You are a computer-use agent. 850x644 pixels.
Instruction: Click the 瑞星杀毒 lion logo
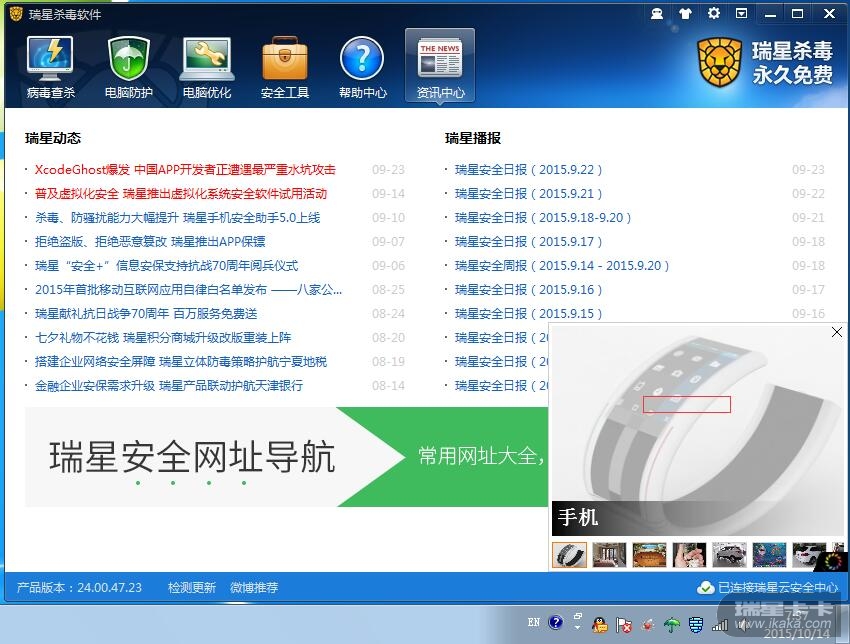719,62
